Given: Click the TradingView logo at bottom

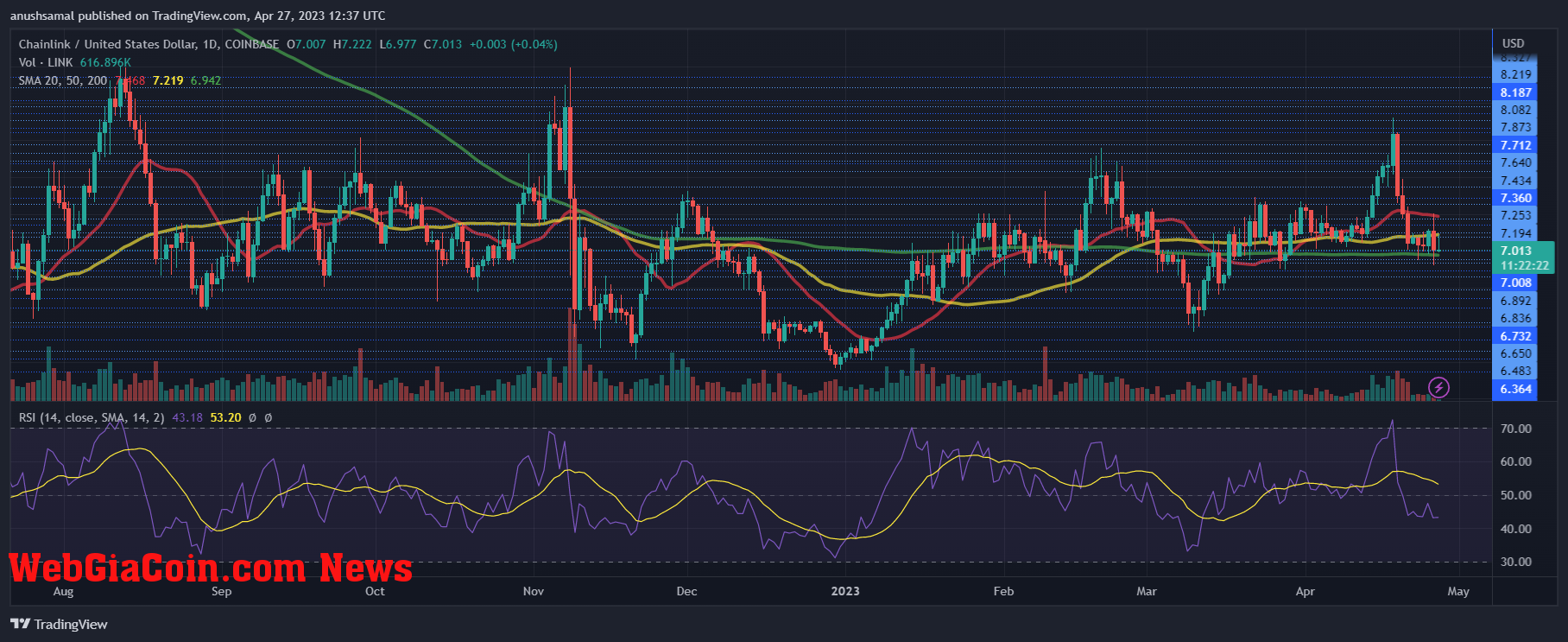Looking at the screenshot, I should 59,624.
